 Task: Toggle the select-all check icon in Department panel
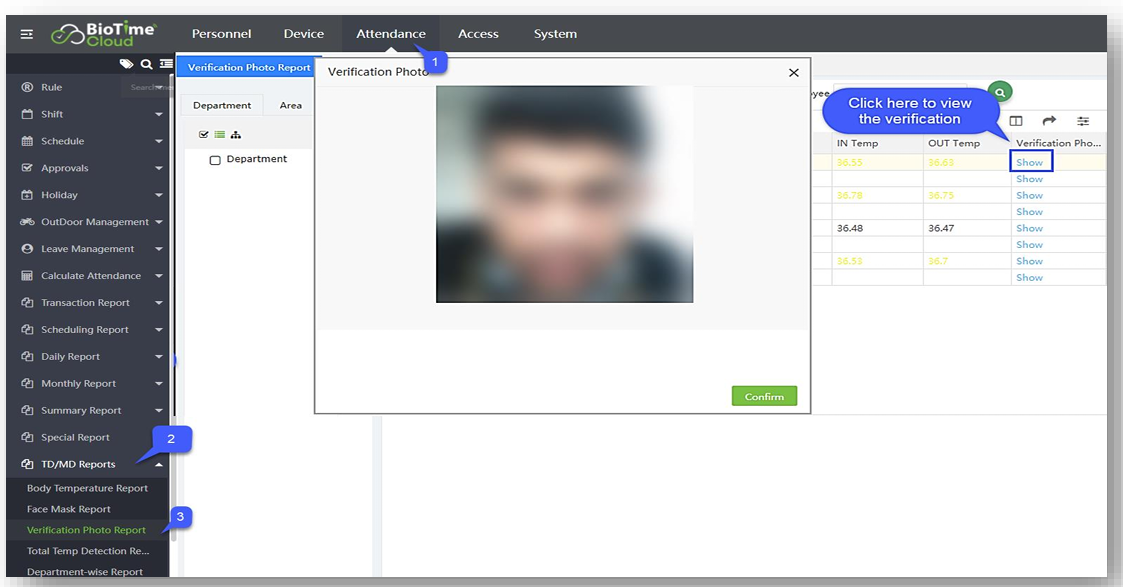[x=204, y=135]
